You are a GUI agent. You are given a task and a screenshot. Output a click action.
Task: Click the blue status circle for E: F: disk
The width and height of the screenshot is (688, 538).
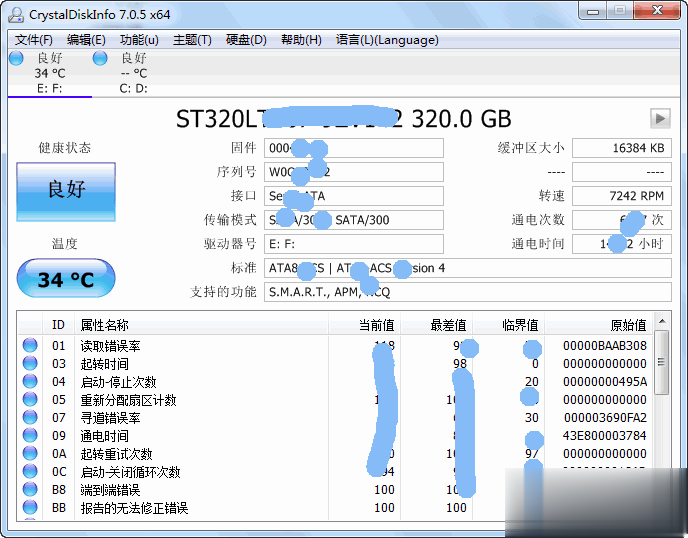(16, 58)
